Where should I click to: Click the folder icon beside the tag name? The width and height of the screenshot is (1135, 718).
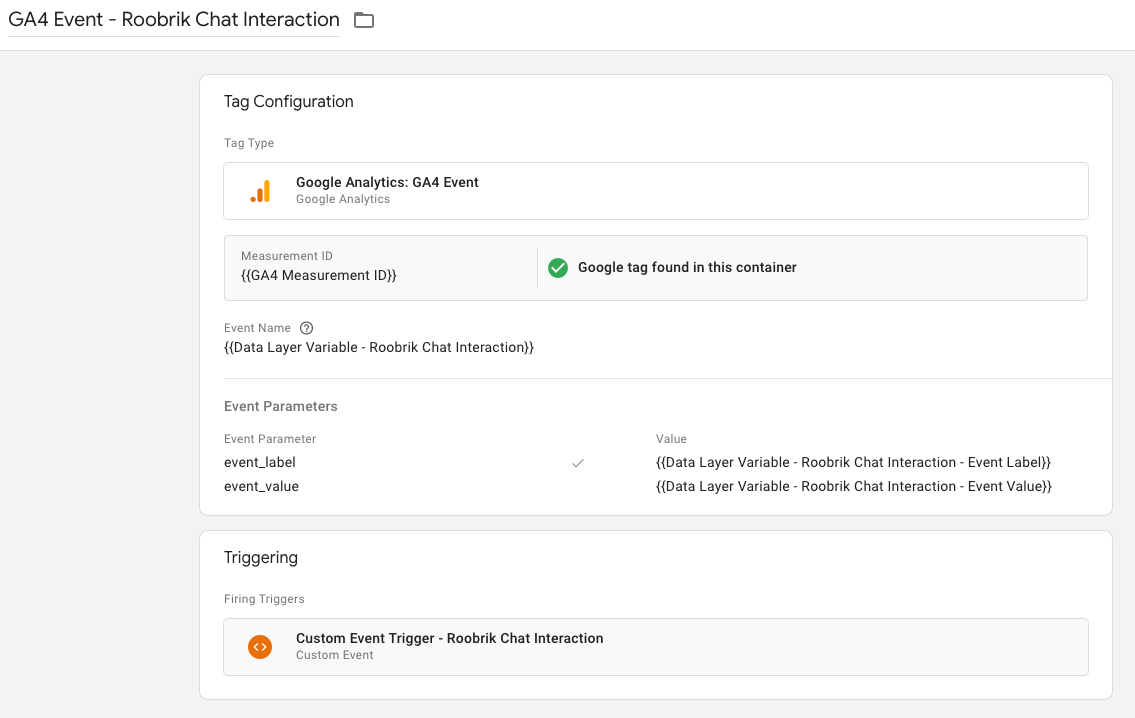[364, 20]
